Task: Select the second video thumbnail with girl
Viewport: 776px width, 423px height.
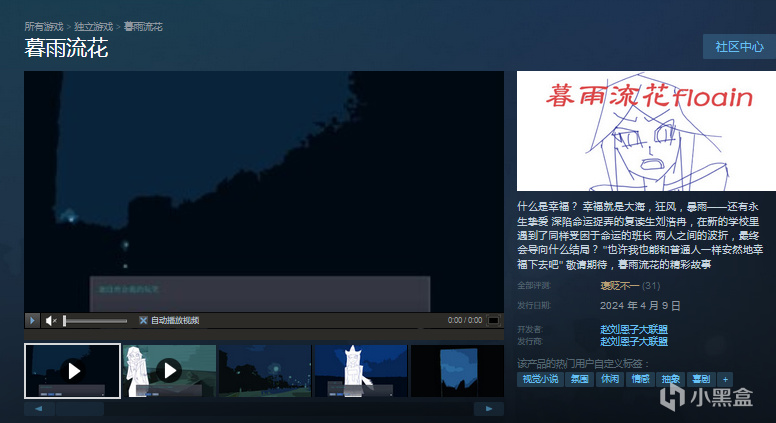Action: tap(169, 371)
